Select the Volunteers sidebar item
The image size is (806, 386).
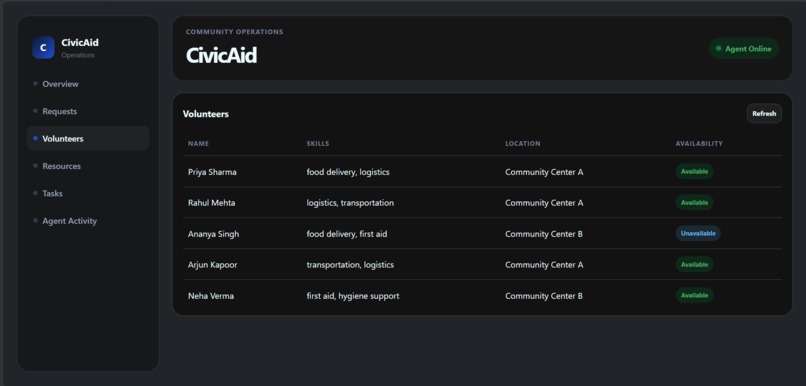click(88, 139)
